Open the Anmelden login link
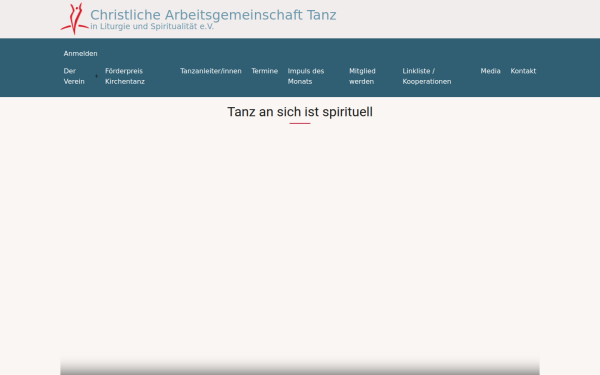This screenshot has width=600, height=375. click(x=80, y=54)
